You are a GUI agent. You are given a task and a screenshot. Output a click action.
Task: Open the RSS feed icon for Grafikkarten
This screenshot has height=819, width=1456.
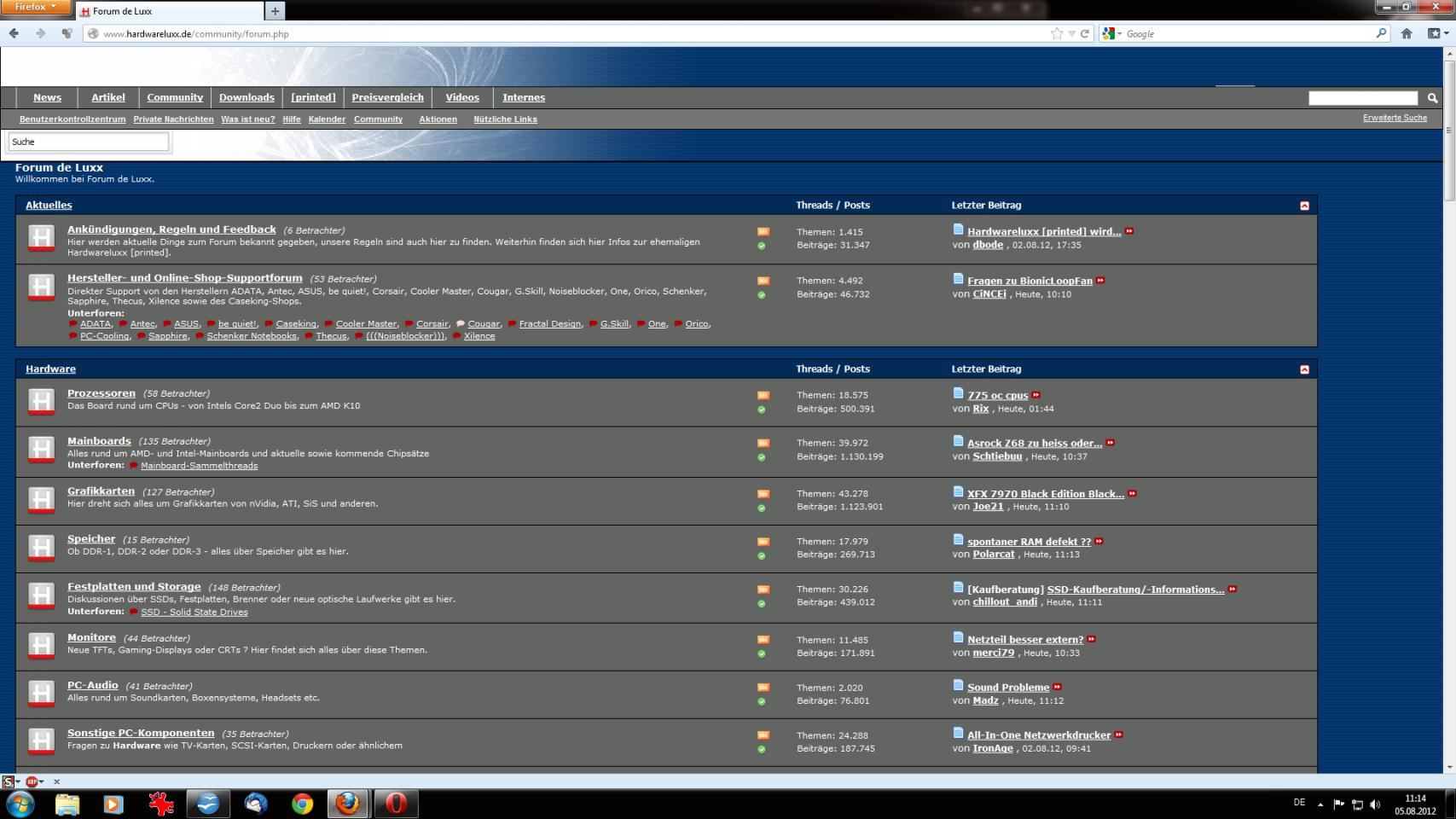coord(763,493)
